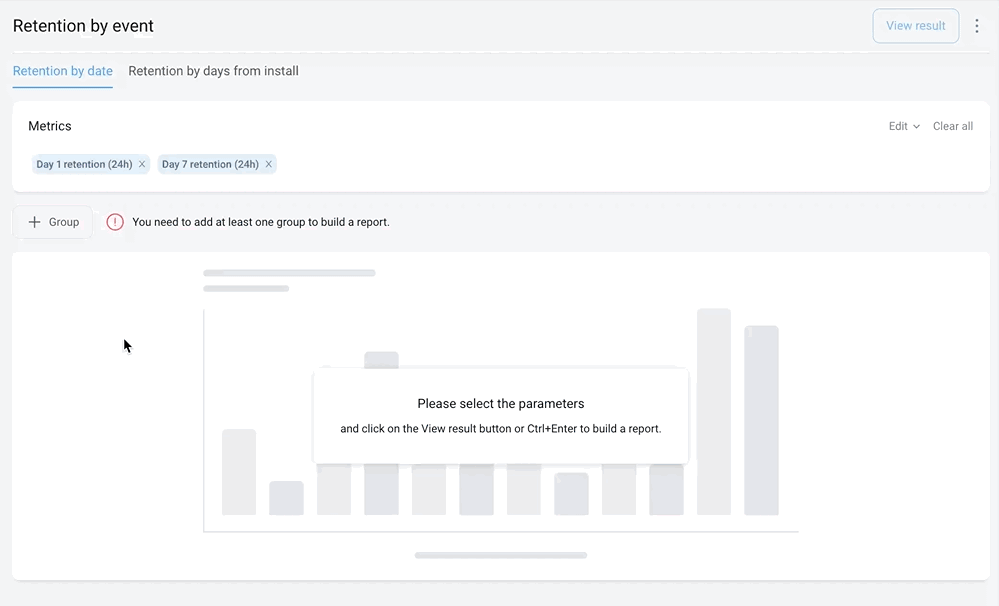Click the 'add at least one group' warning text
Screen dimensions: 999x606
261,222
